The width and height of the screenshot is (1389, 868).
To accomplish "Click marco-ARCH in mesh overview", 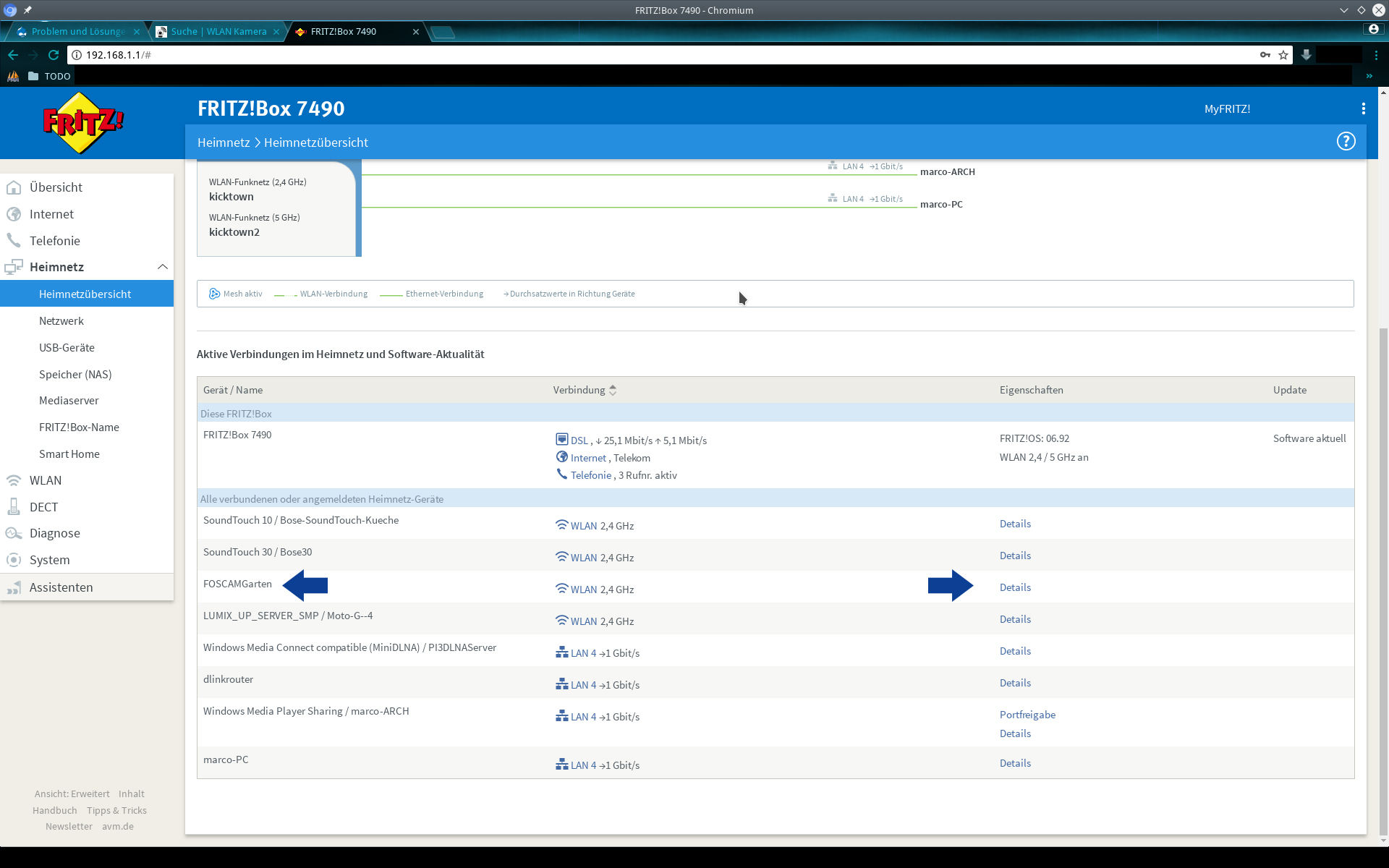I will (x=947, y=171).
